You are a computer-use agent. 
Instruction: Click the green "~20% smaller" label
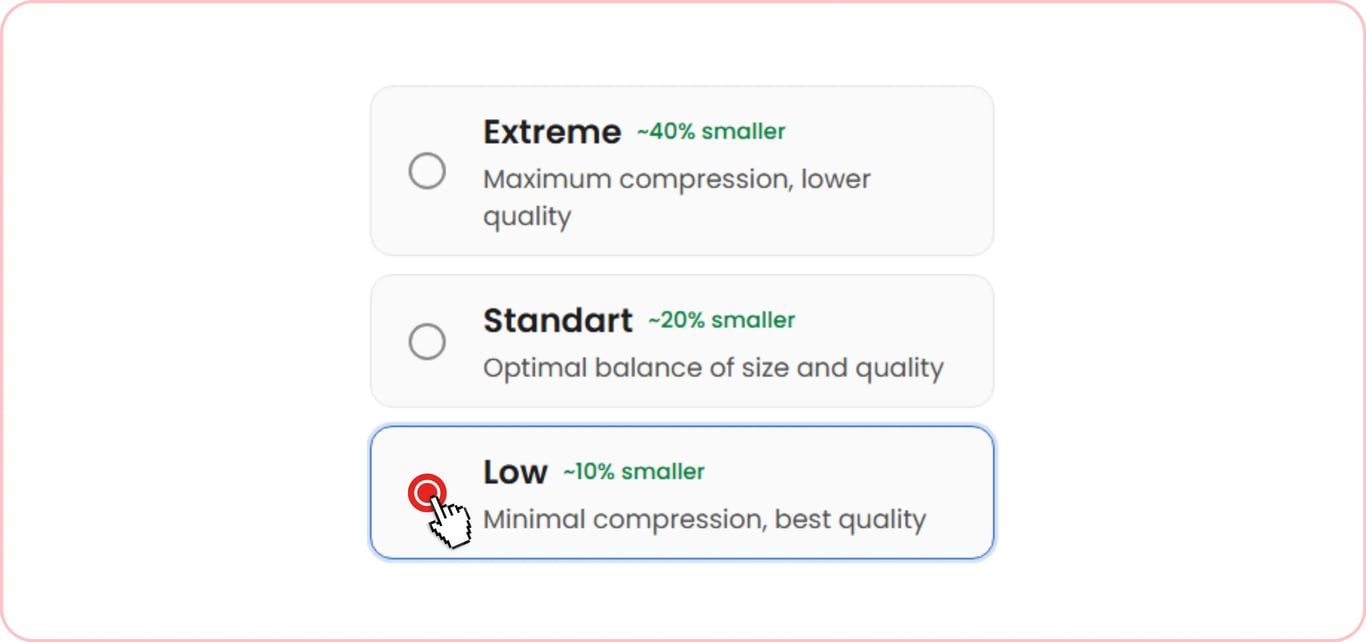point(721,320)
